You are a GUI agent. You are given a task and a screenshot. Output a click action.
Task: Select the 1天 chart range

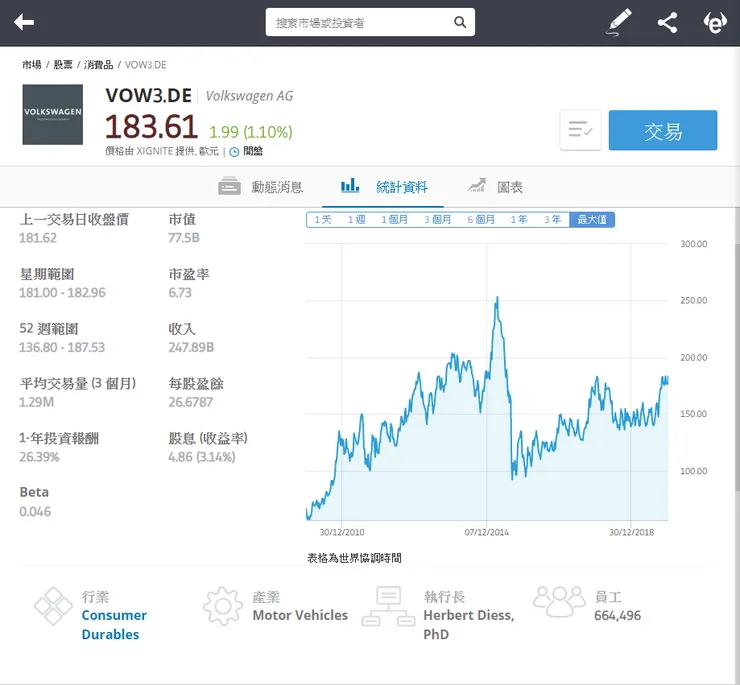323,220
